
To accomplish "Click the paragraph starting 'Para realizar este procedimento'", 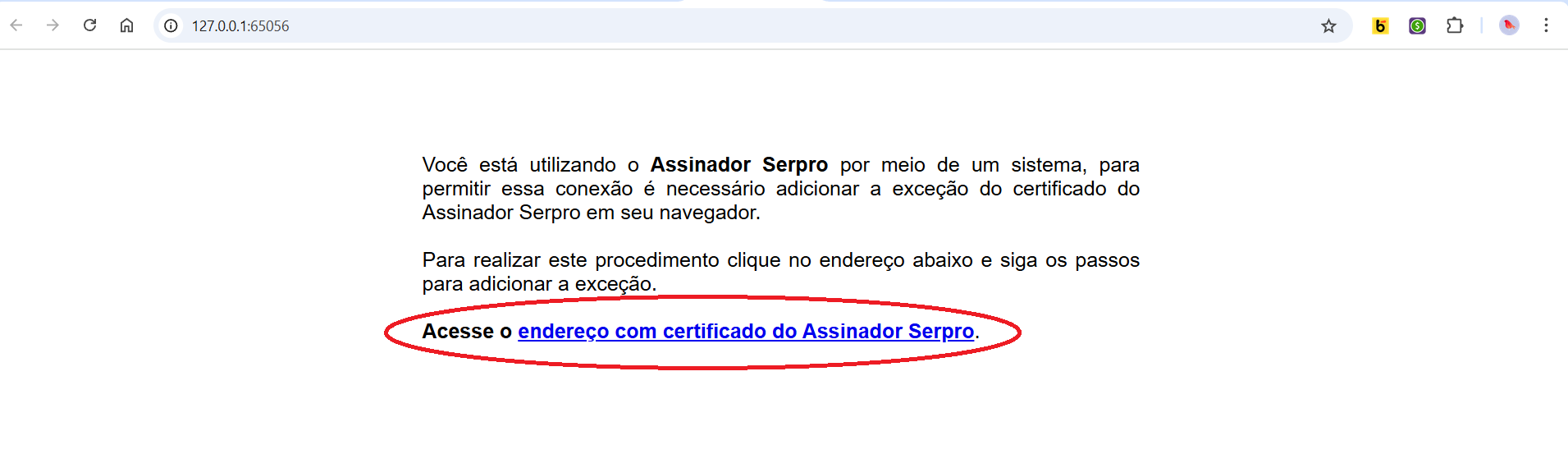I will 781,272.
